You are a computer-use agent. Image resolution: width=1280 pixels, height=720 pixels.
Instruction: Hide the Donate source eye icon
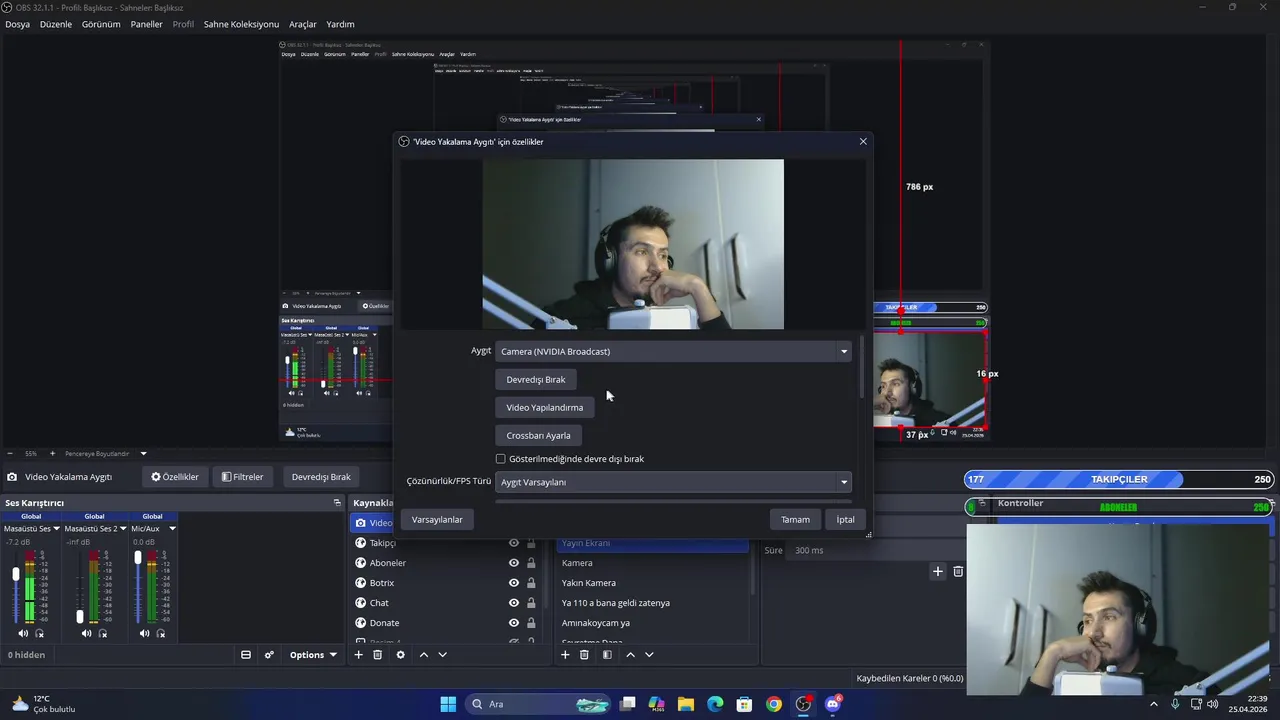(x=514, y=623)
